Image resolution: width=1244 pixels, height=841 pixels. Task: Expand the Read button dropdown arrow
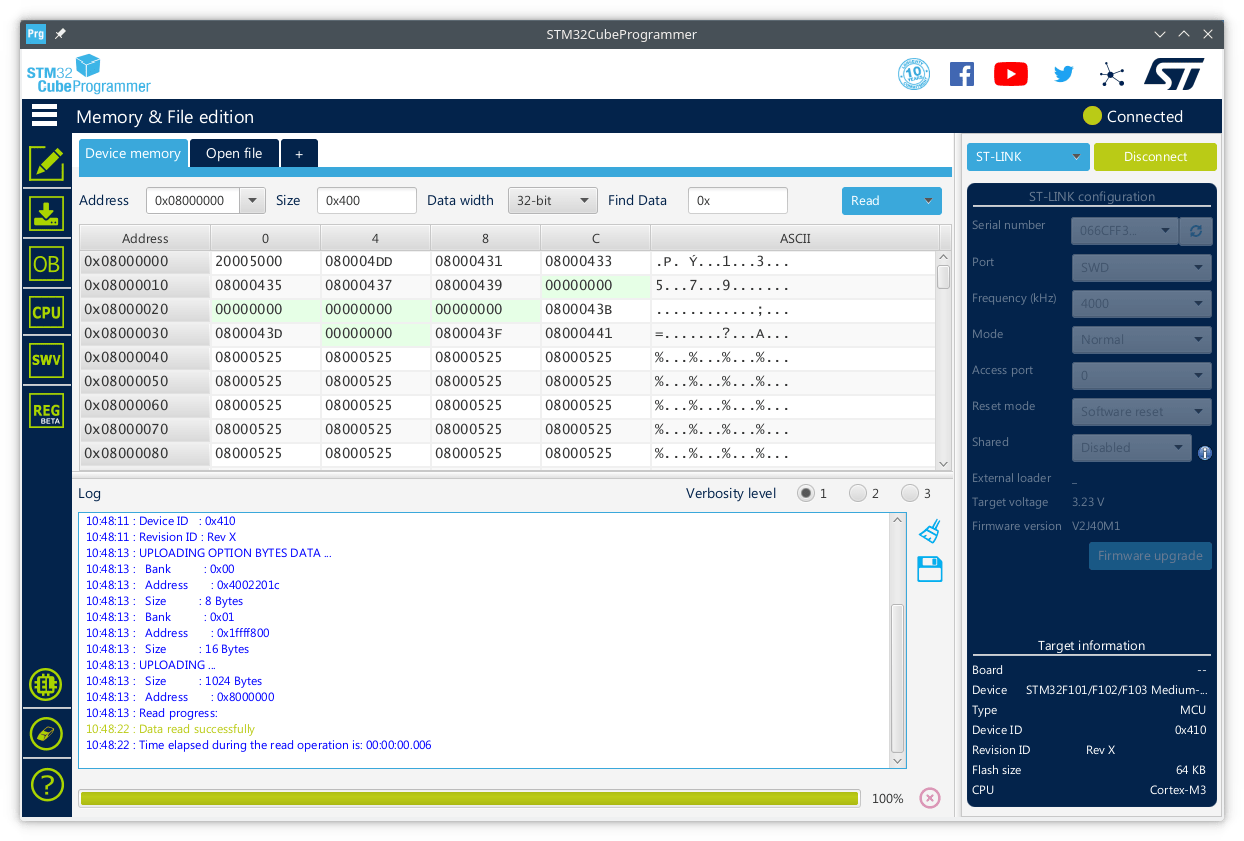click(x=929, y=201)
